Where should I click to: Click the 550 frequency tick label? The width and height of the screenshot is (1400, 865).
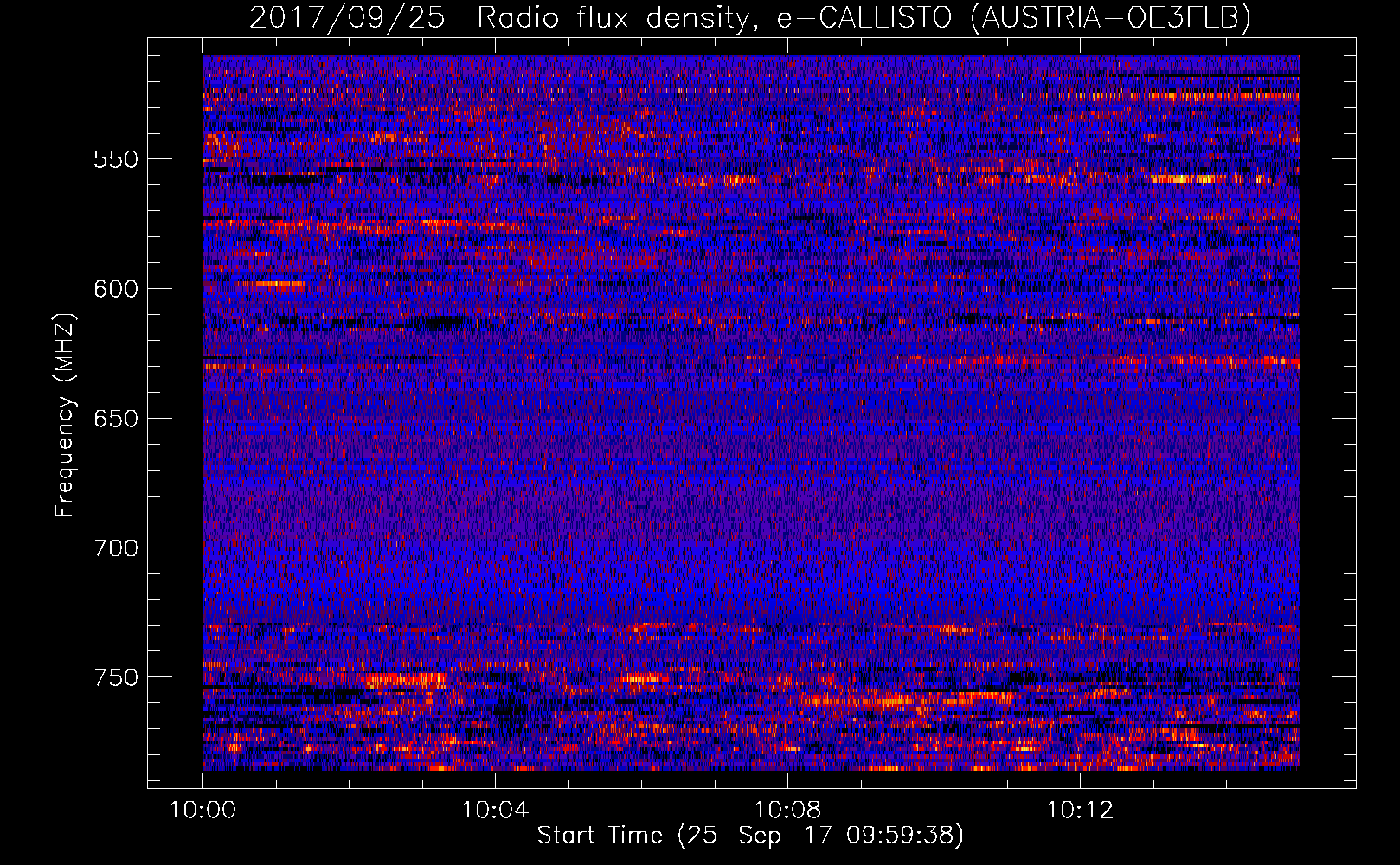tap(116, 159)
